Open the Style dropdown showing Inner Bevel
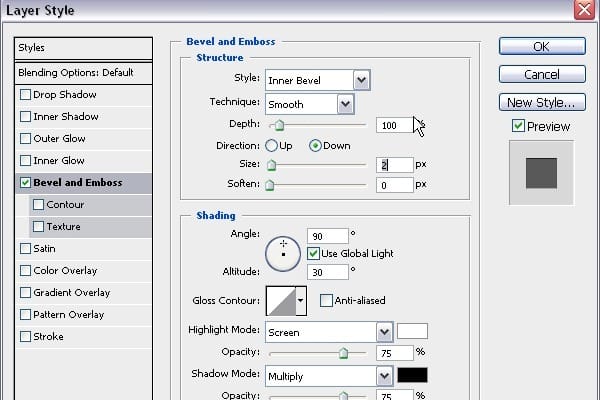 click(318, 80)
